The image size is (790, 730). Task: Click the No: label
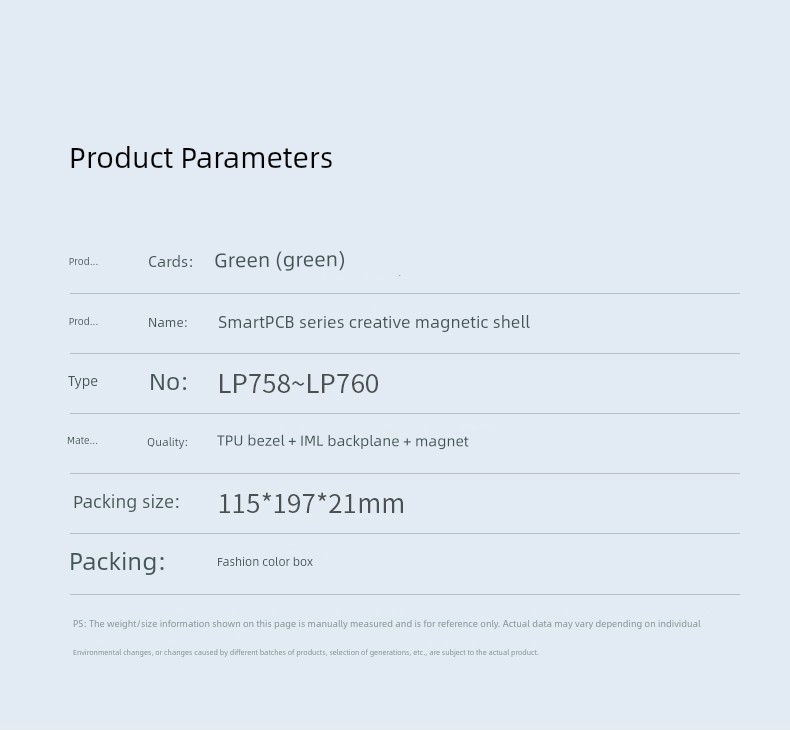pos(168,382)
